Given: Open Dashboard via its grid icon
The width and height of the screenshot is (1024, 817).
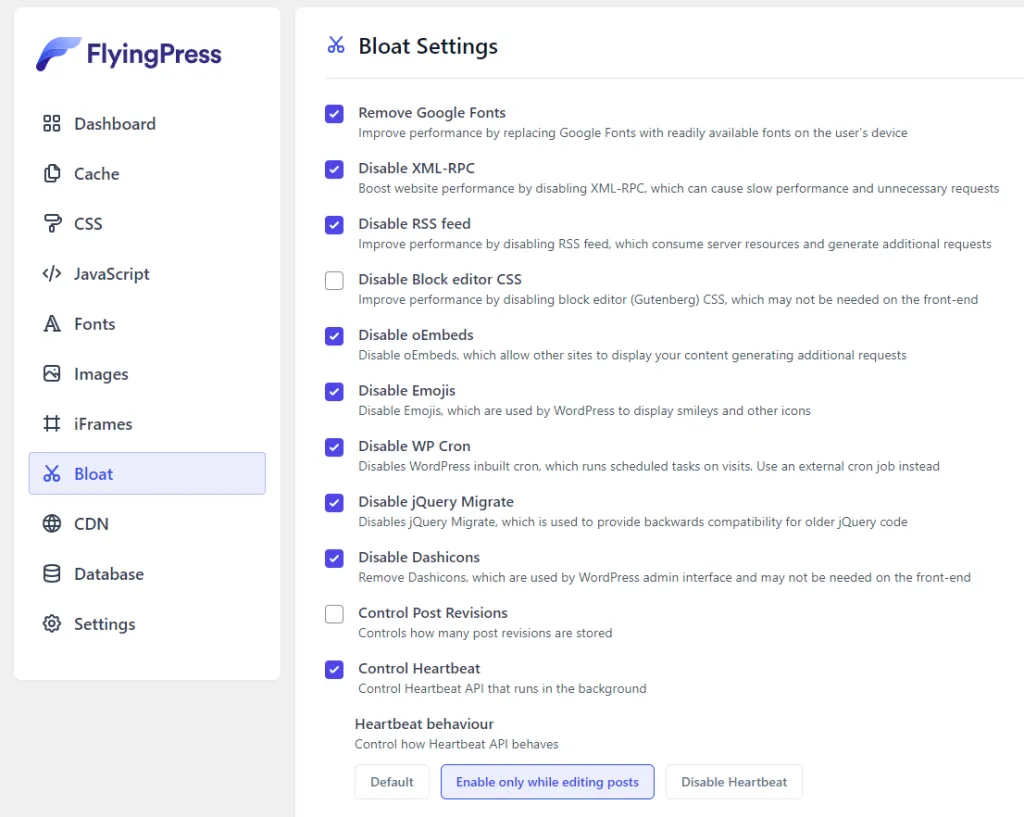Looking at the screenshot, I should point(52,124).
